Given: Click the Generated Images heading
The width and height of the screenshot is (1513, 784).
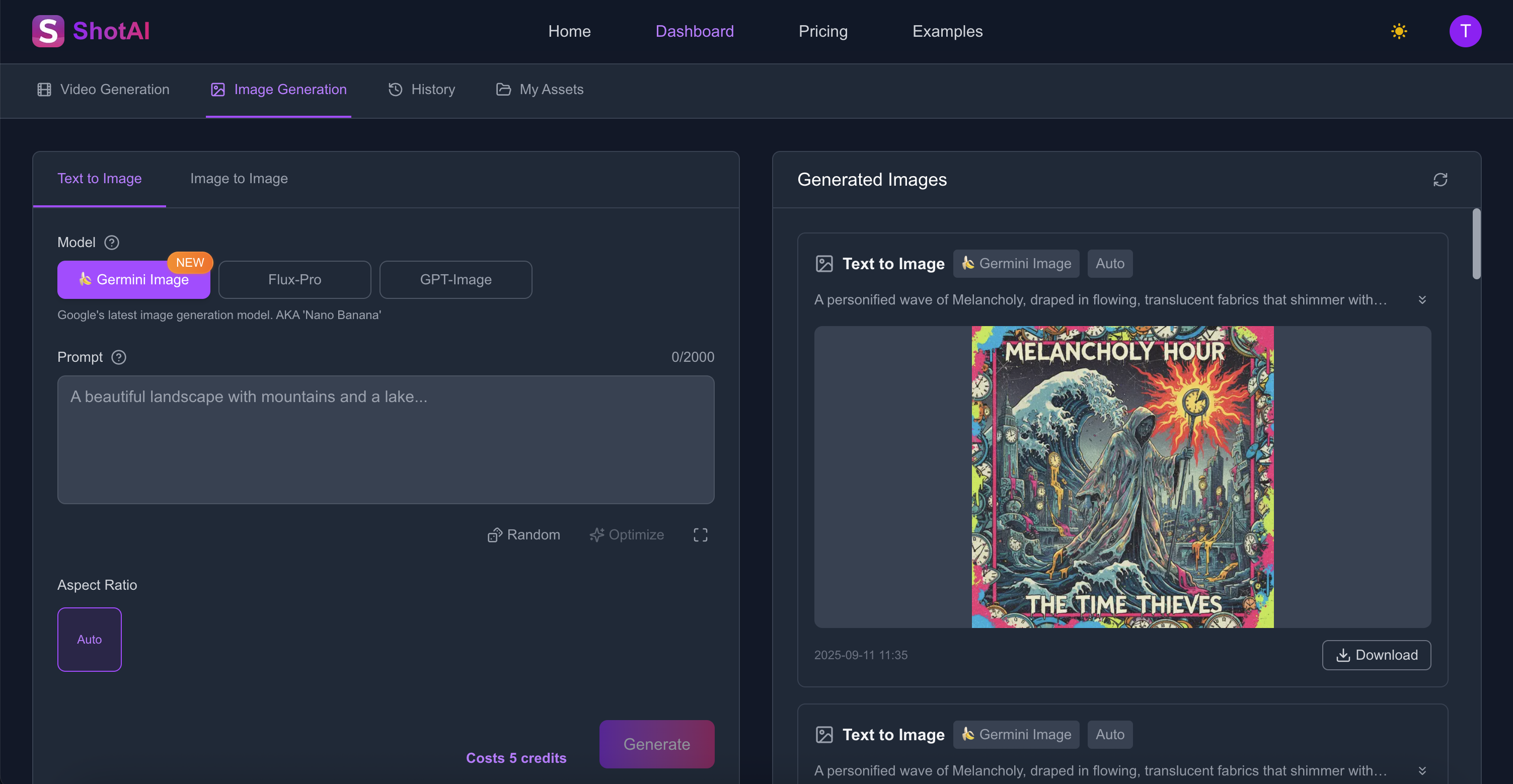Looking at the screenshot, I should point(872,180).
